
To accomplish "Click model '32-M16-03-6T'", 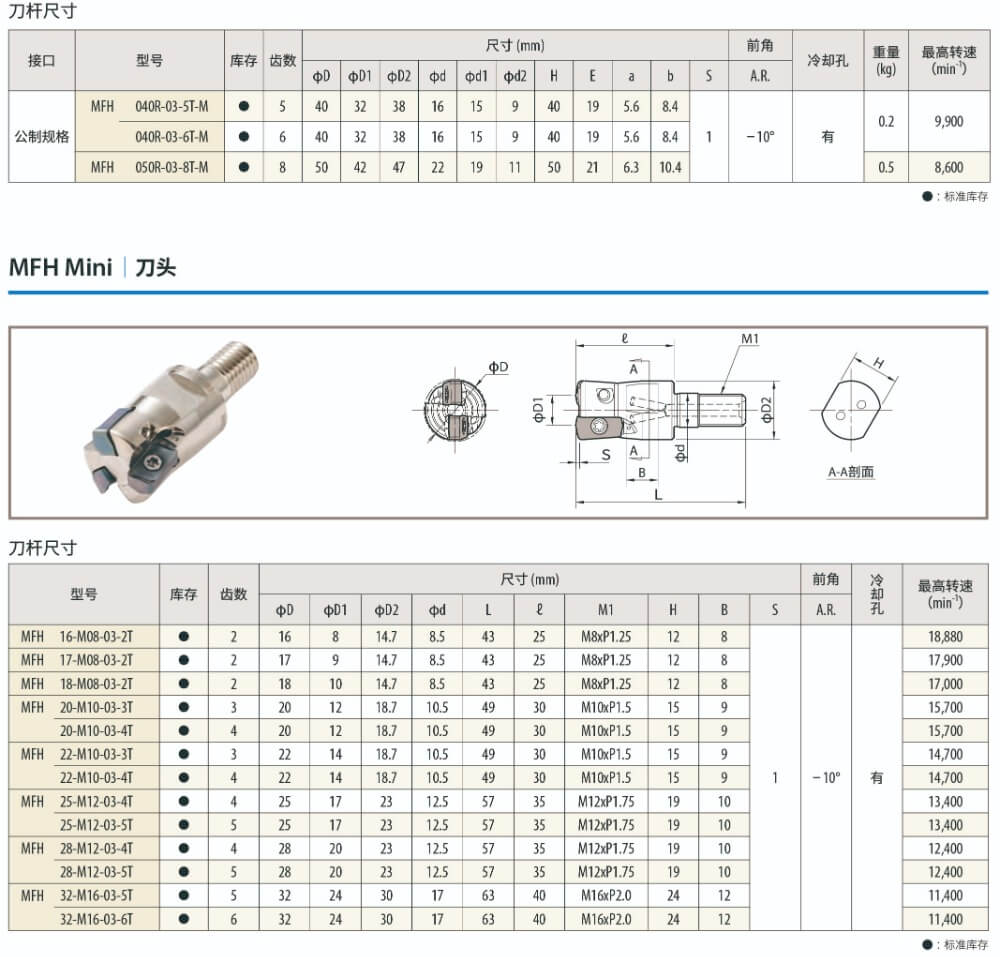I will tap(96, 919).
